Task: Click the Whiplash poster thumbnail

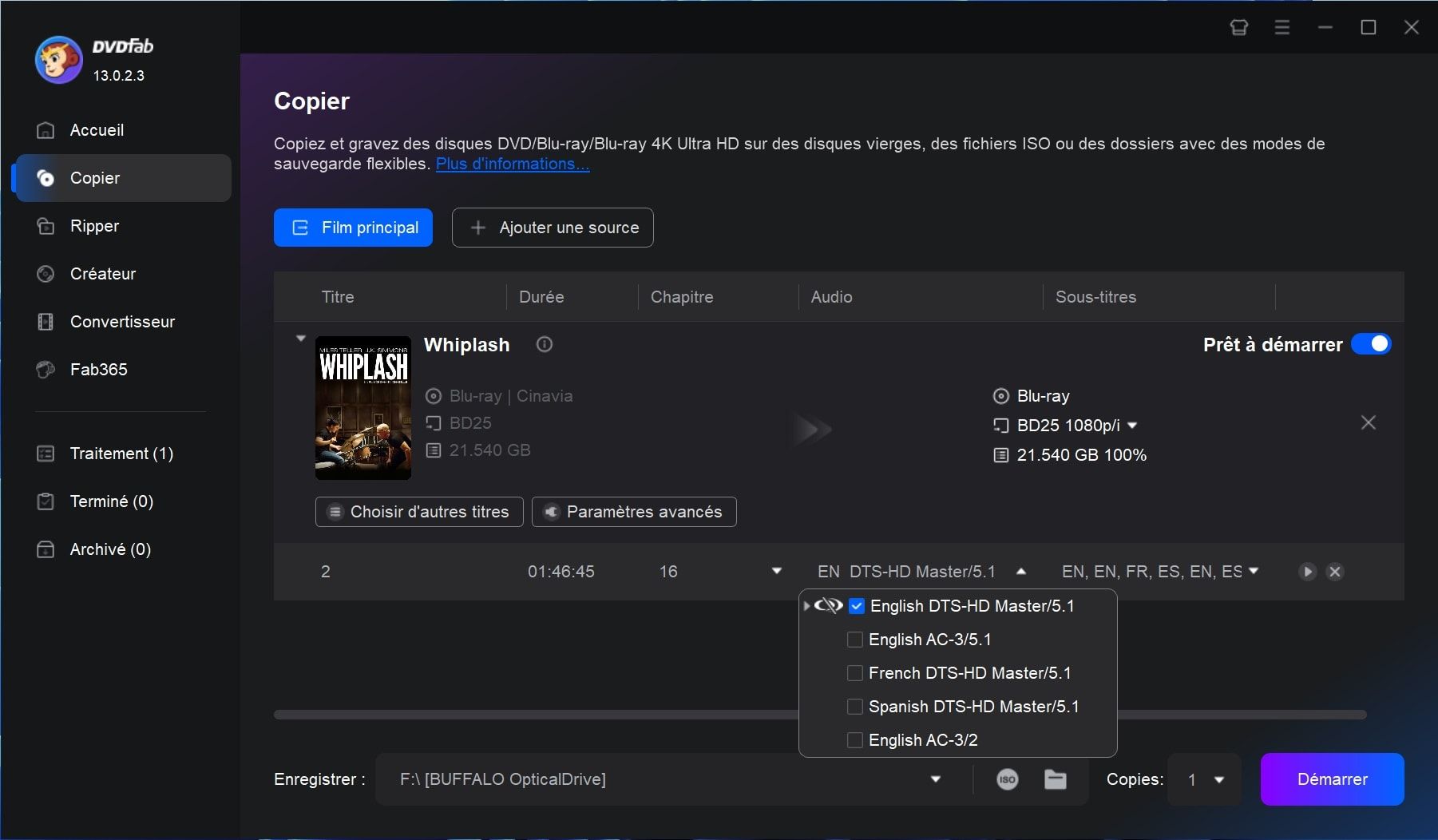Action: tap(363, 408)
